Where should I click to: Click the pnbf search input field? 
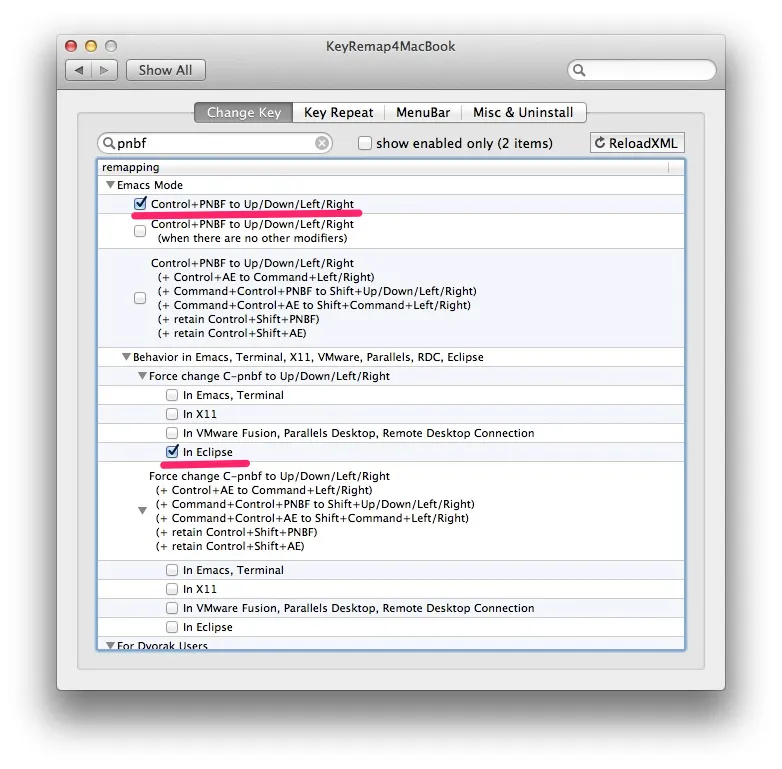coord(215,143)
